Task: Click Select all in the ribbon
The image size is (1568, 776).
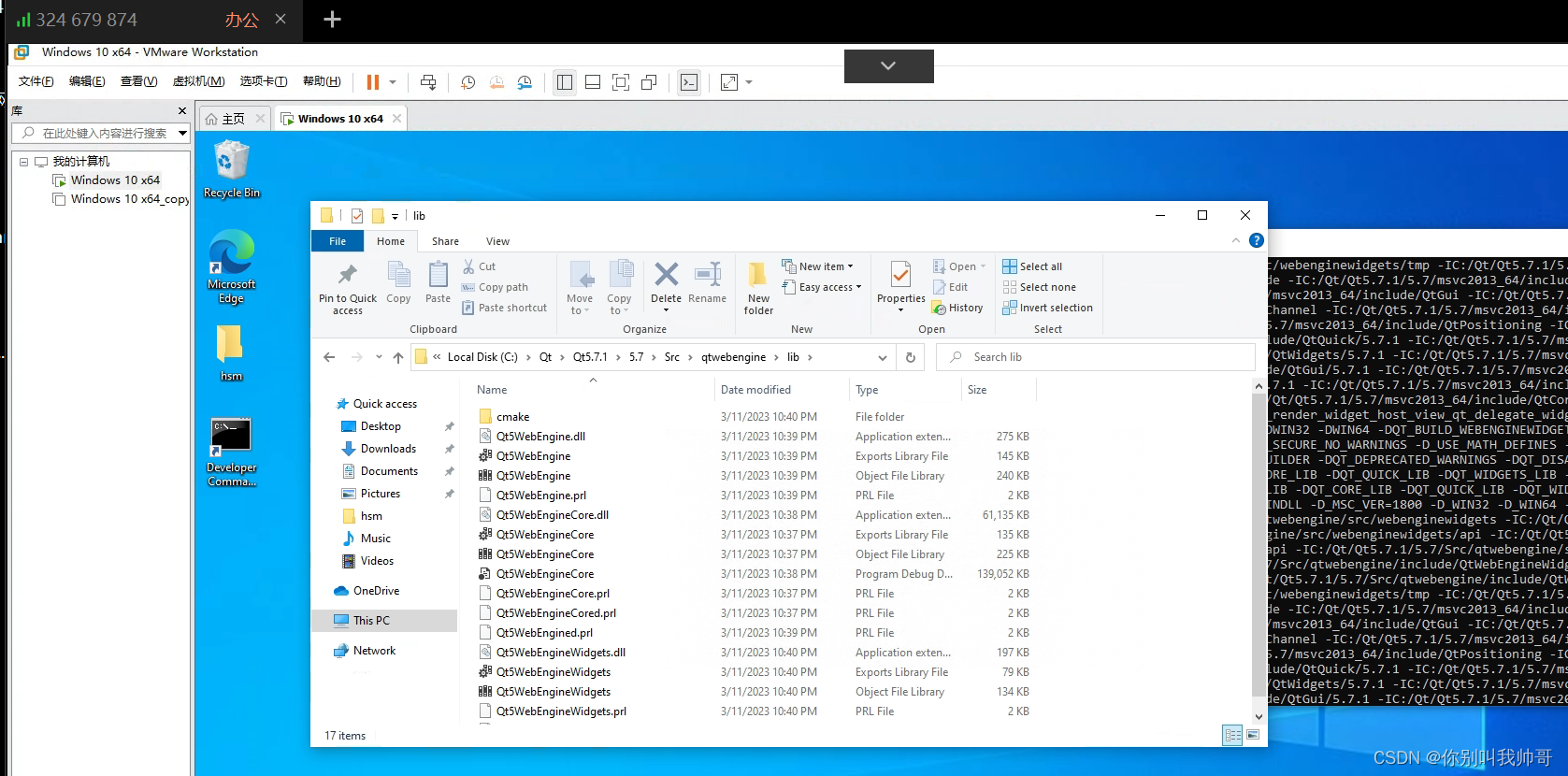Action: pyautogui.click(x=1032, y=266)
